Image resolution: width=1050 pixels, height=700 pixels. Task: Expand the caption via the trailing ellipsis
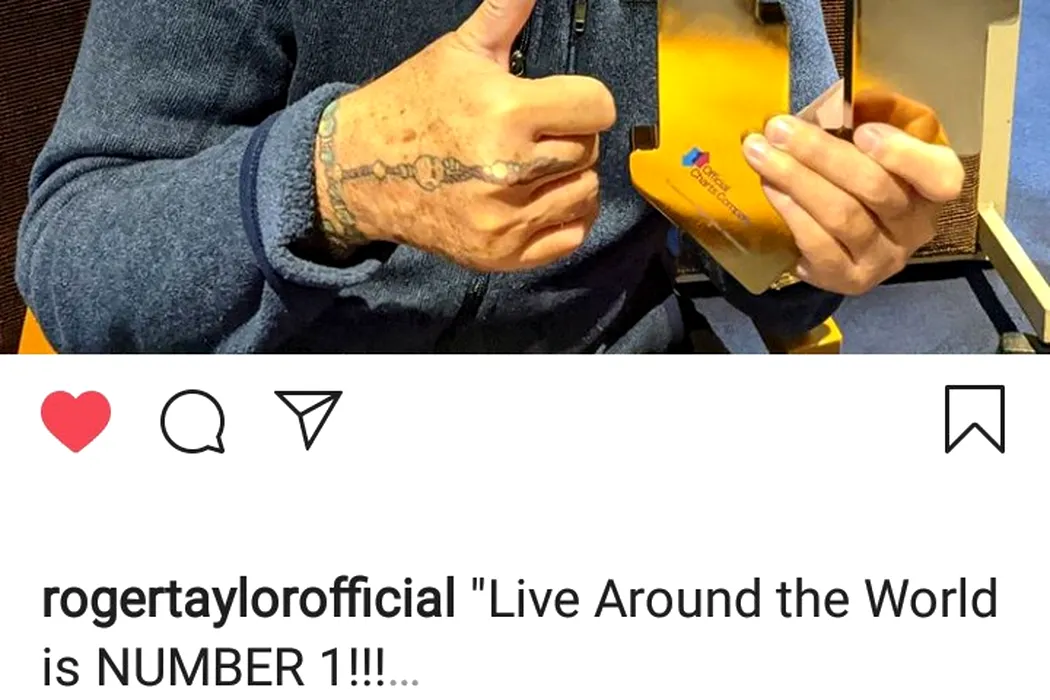click(x=404, y=681)
